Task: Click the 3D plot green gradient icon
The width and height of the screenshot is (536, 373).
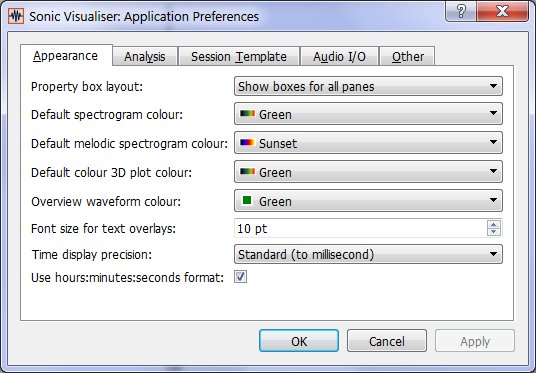Action: click(x=247, y=172)
